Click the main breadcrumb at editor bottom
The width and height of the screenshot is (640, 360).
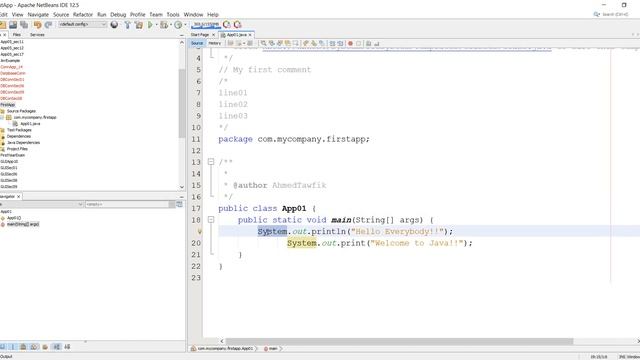coord(273,349)
